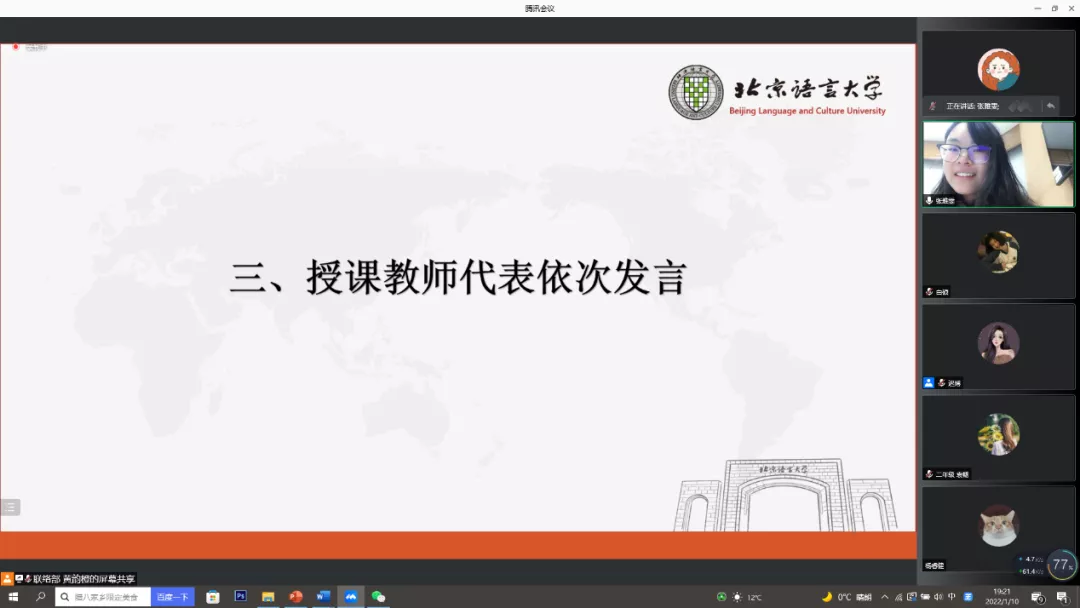The image size is (1080, 608).
Task: Click the 百度一下 search button
Action: (x=172, y=597)
